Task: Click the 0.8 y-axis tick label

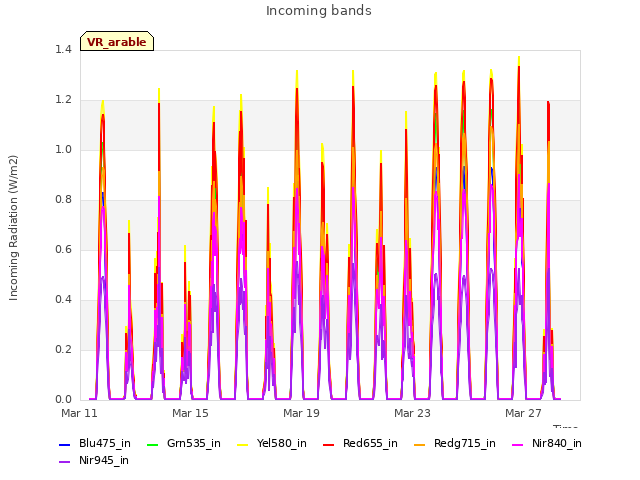Action: pos(63,200)
